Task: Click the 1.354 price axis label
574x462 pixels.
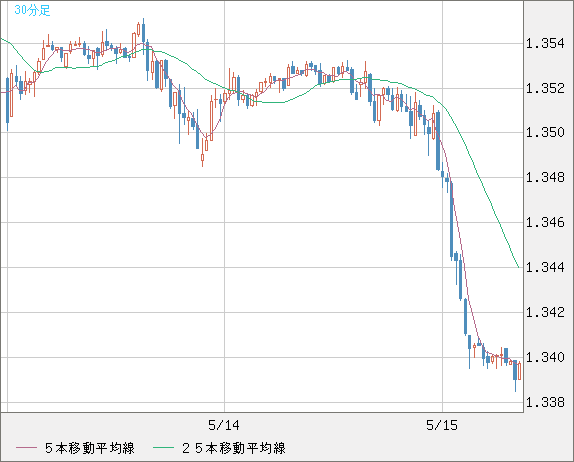Action: tap(545, 44)
